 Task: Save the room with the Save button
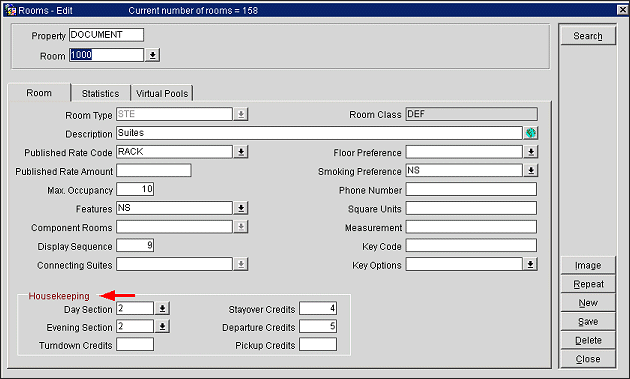pyautogui.click(x=588, y=322)
